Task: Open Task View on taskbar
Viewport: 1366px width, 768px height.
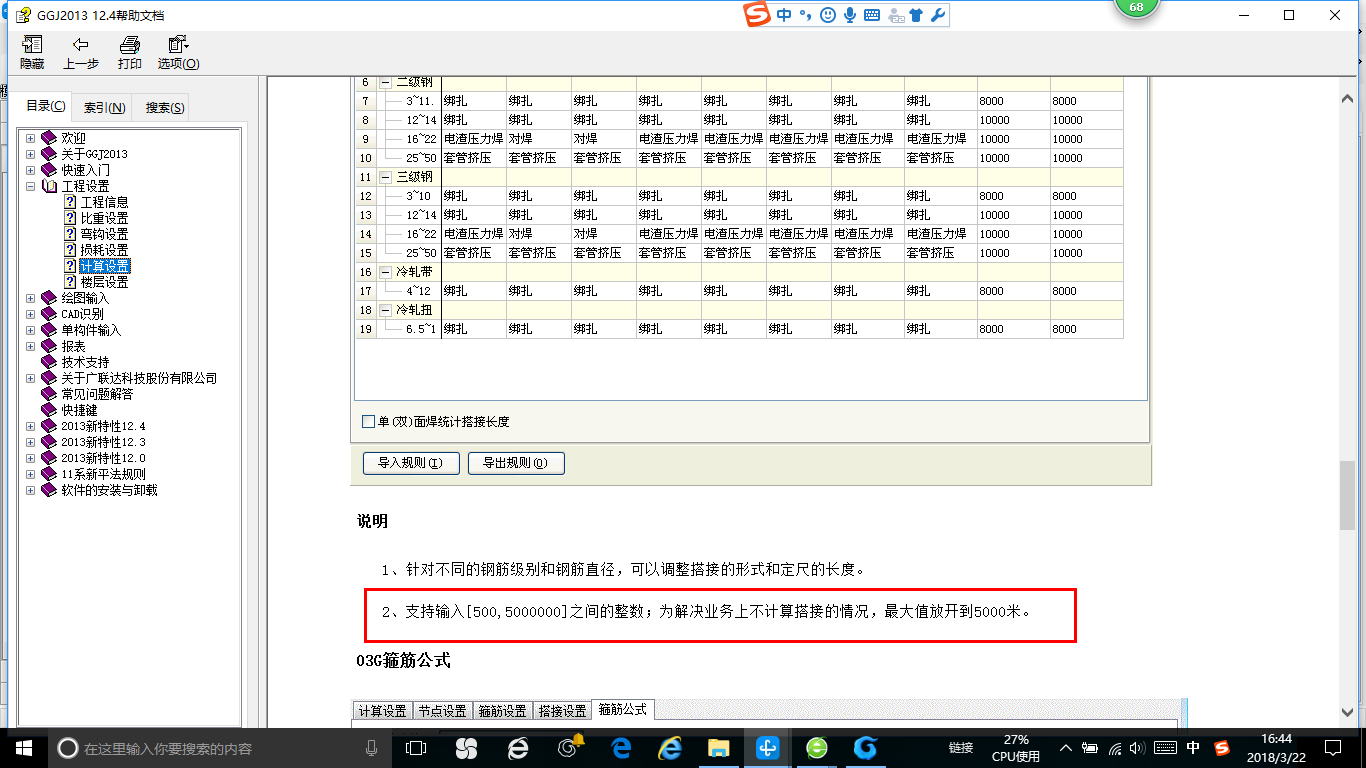Action: (x=416, y=748)
